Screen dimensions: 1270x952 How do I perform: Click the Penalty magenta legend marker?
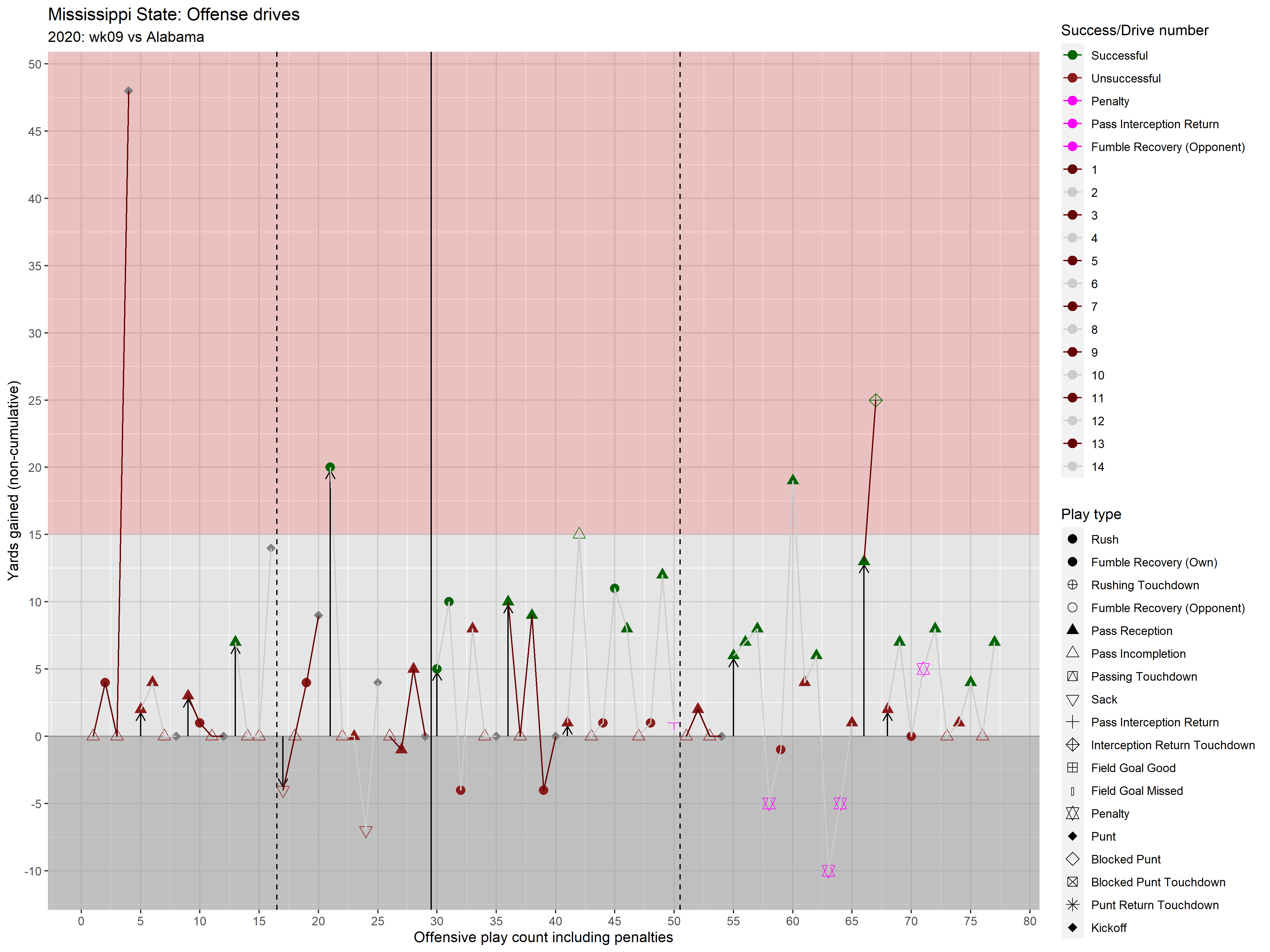(1072, 102)
